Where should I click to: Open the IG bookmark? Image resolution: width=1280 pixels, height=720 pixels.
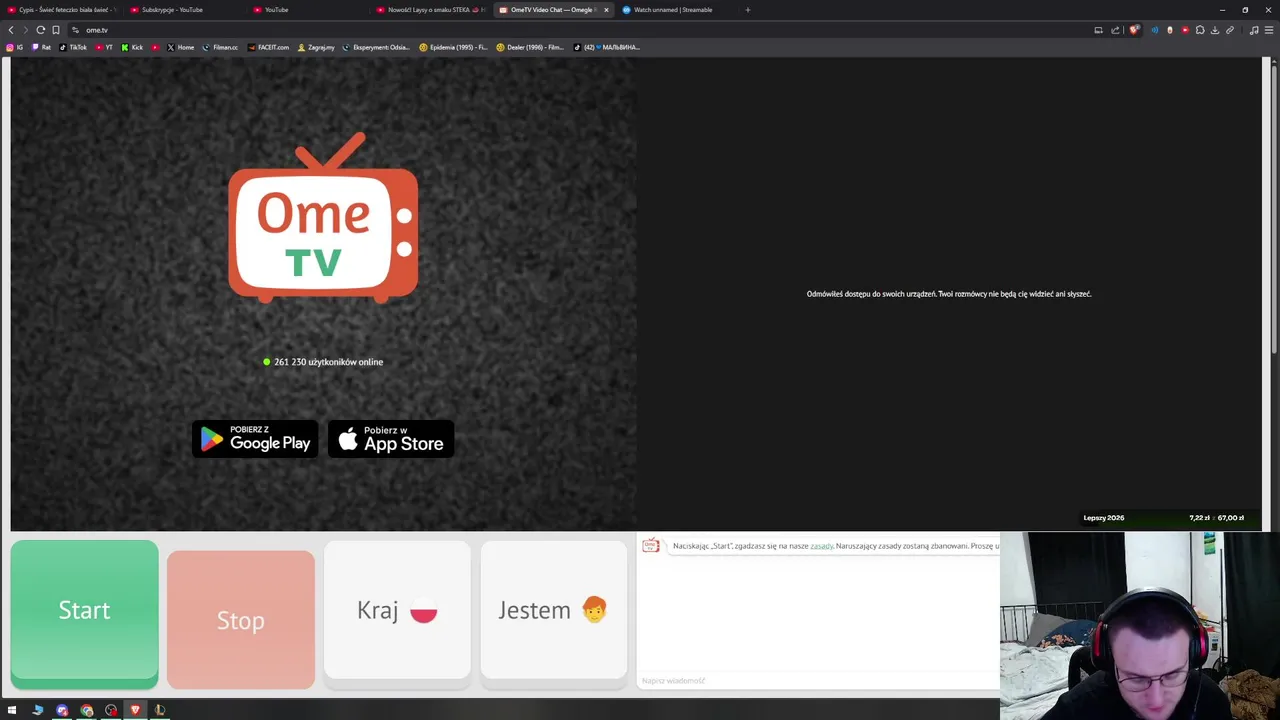15,47
